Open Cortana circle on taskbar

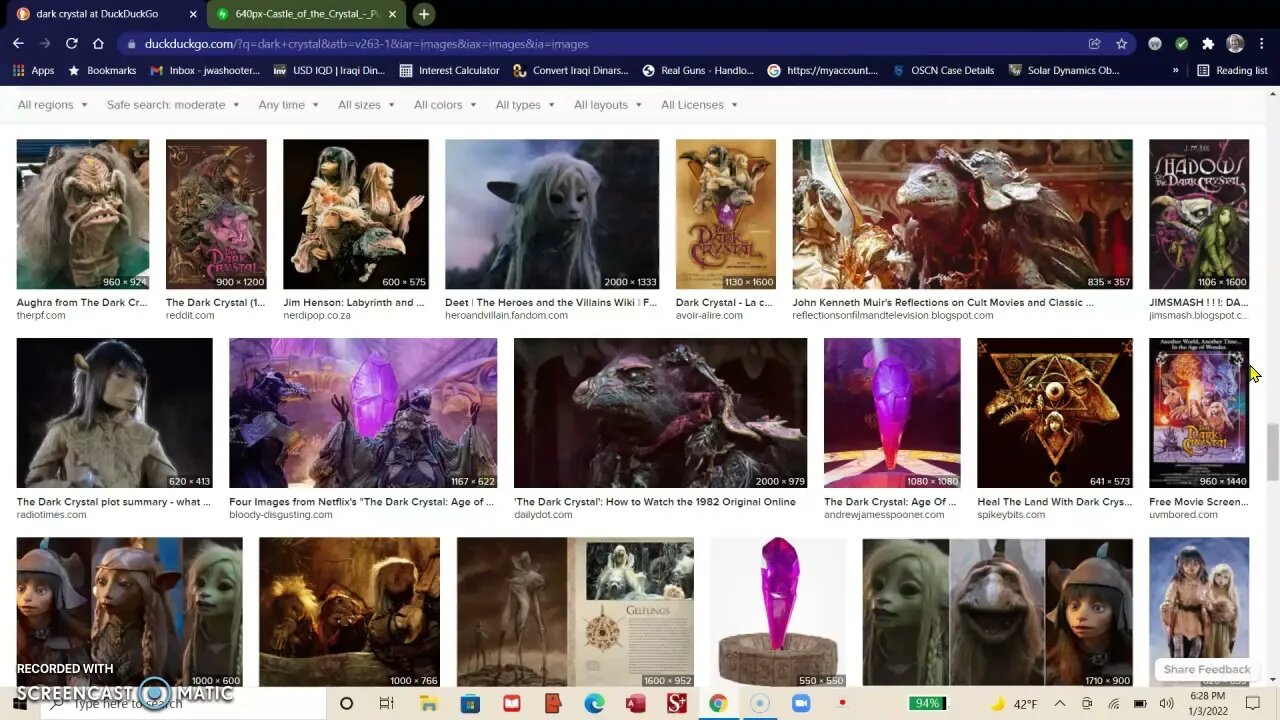click(346, 704)
